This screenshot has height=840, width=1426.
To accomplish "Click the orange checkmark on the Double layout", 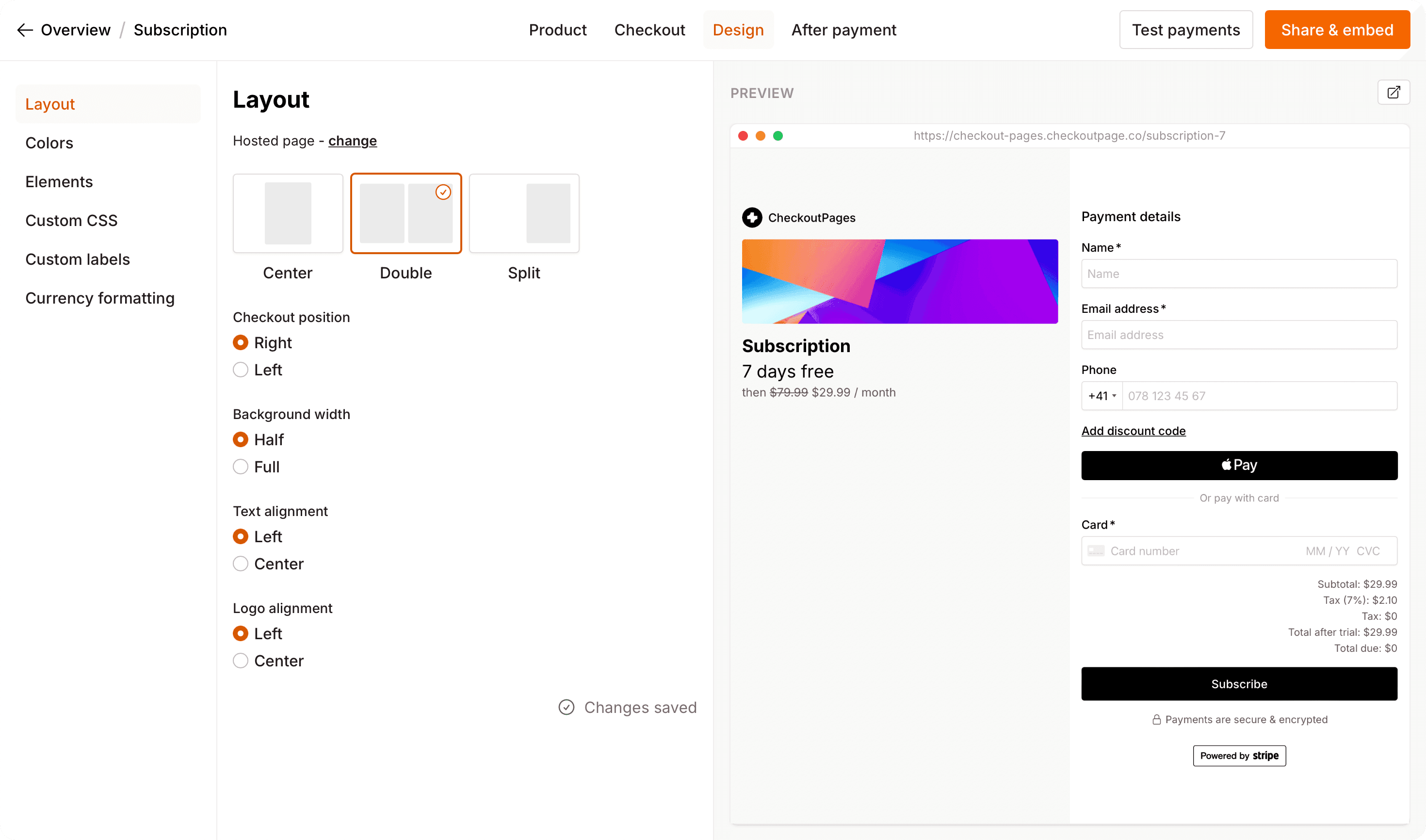I will (x=443, y=192).
